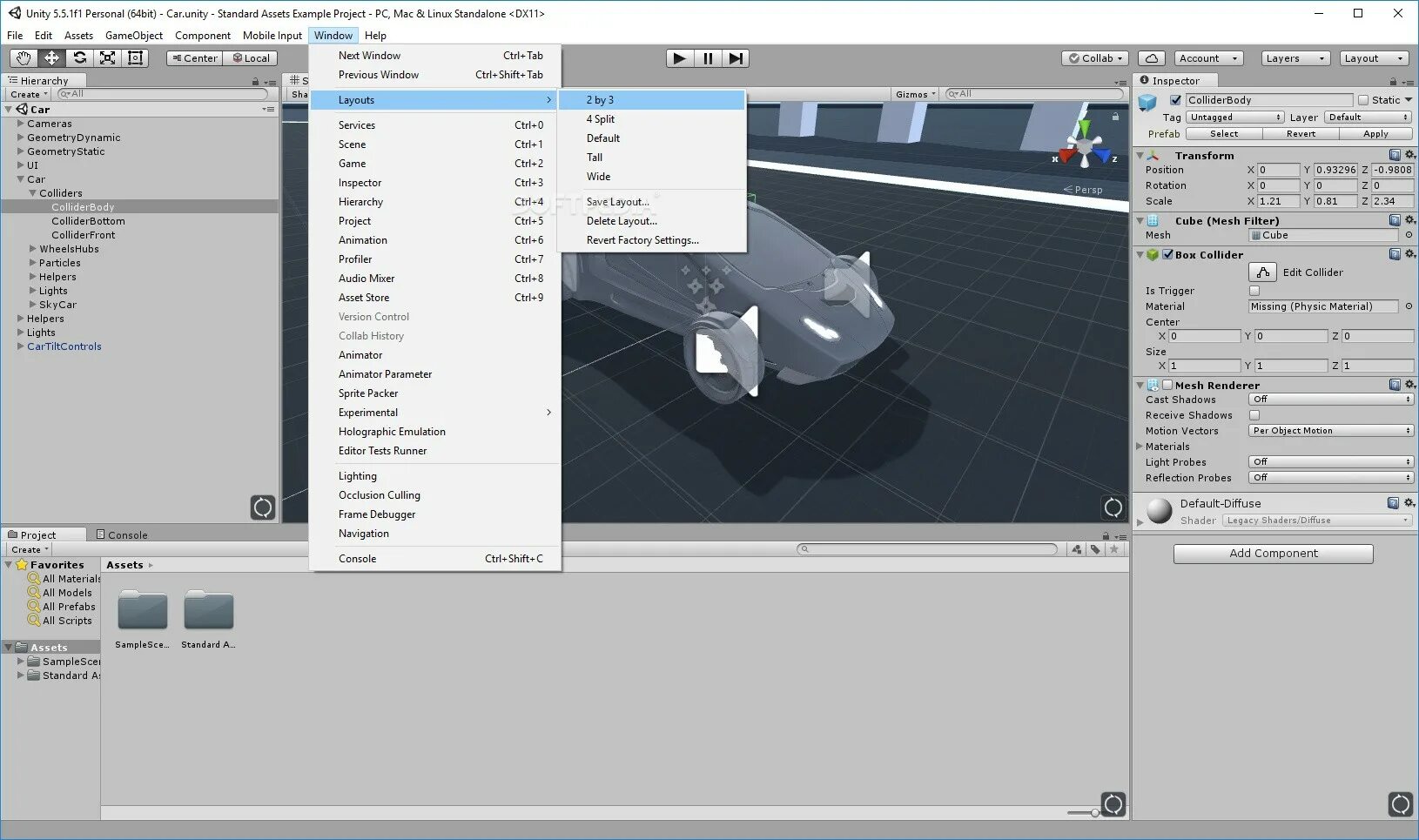The image size is (1419, 840).
Task: Select the Move tool in the toolbar
Action: [x=51, y=58]
